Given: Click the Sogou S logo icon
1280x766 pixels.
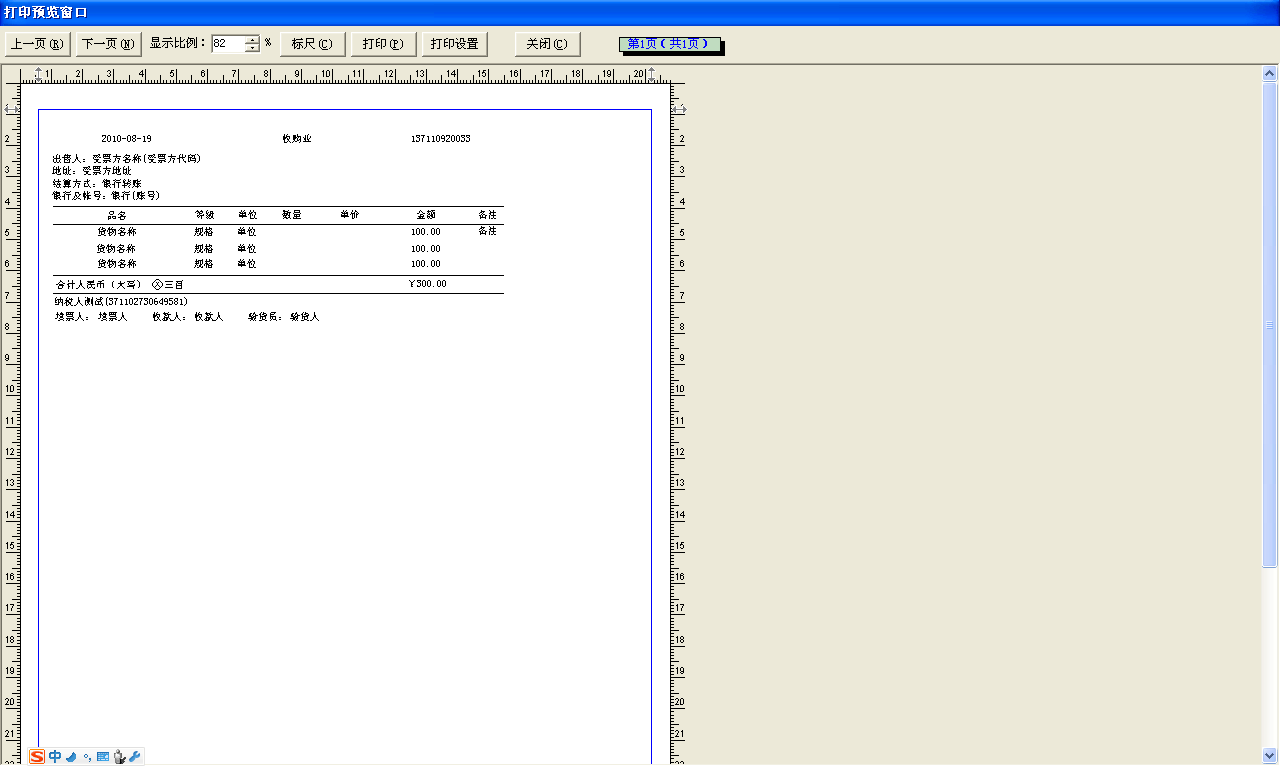Looking at the screenshot, I should tap(37, 756).
